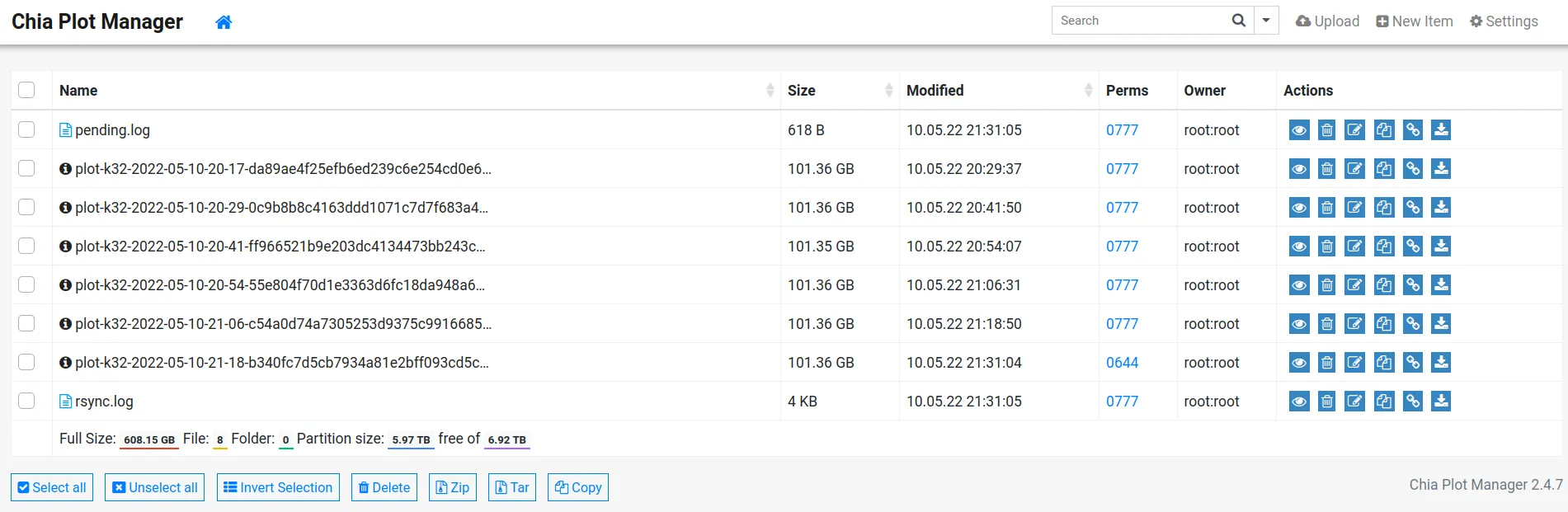This screenshot has height=512, width=1568.
Task: Click the search magnifier icon
Action: click(1238, 21)
